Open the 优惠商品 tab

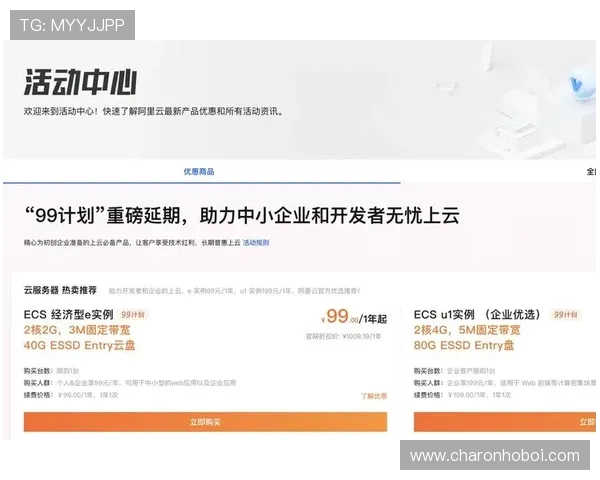click(x=199, y=171)
